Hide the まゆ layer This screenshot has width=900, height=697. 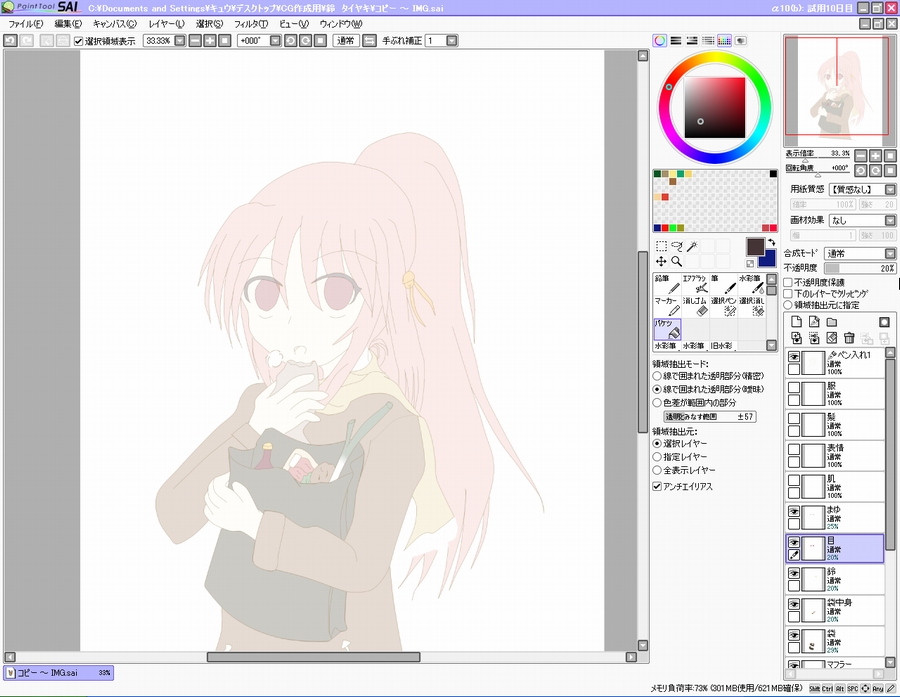coord(794,512)
